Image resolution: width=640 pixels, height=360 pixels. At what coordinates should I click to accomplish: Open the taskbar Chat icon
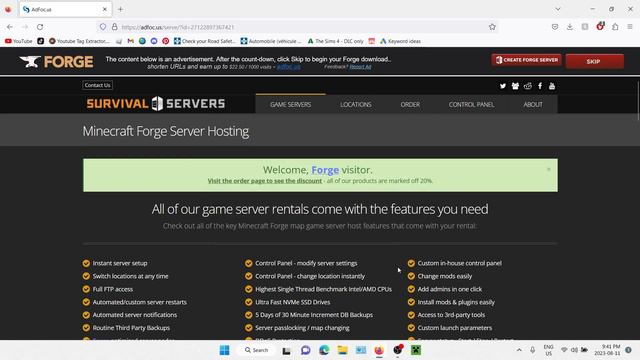coord(305,350)
